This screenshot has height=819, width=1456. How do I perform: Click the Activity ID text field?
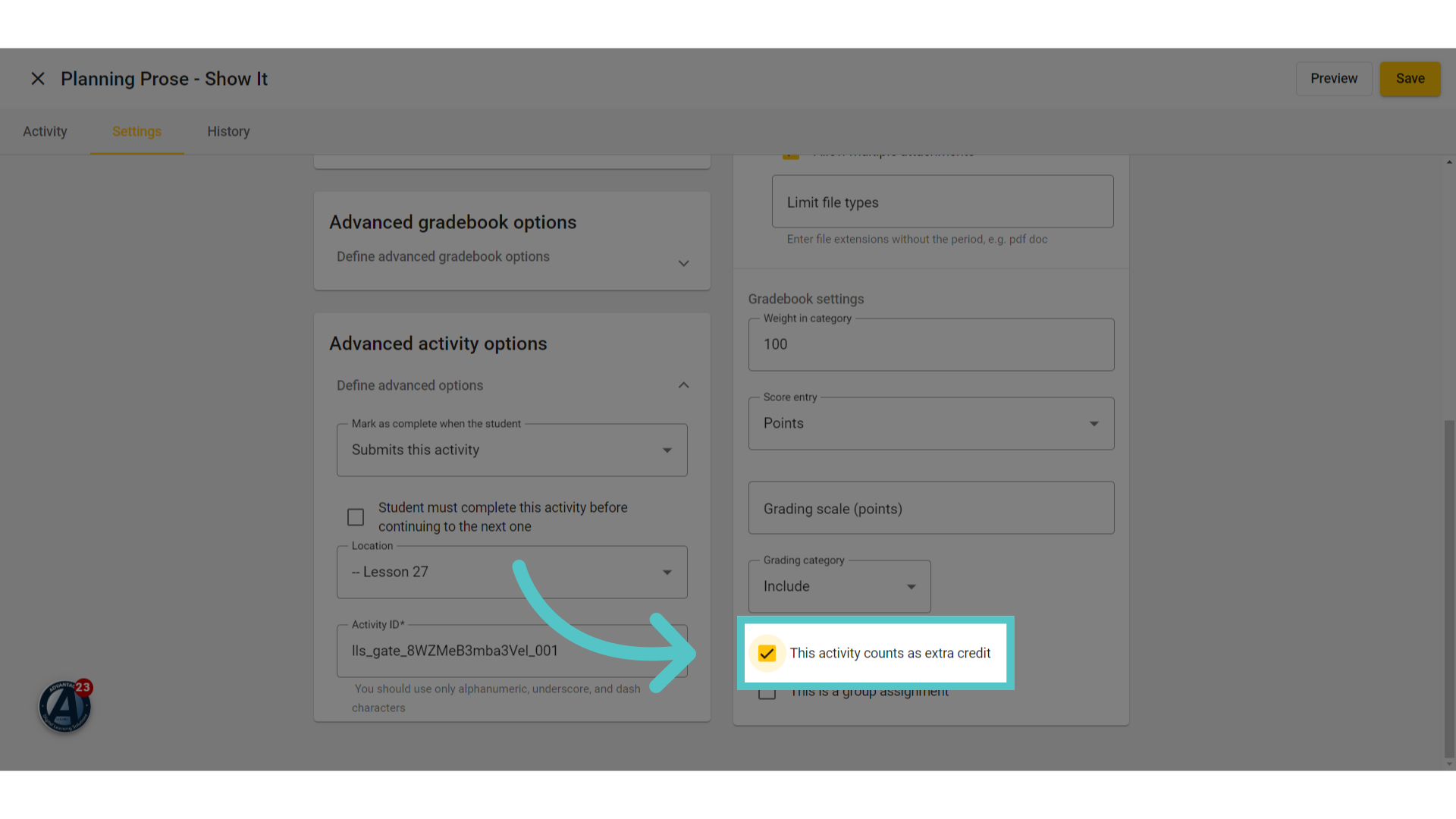click(512, 651)
